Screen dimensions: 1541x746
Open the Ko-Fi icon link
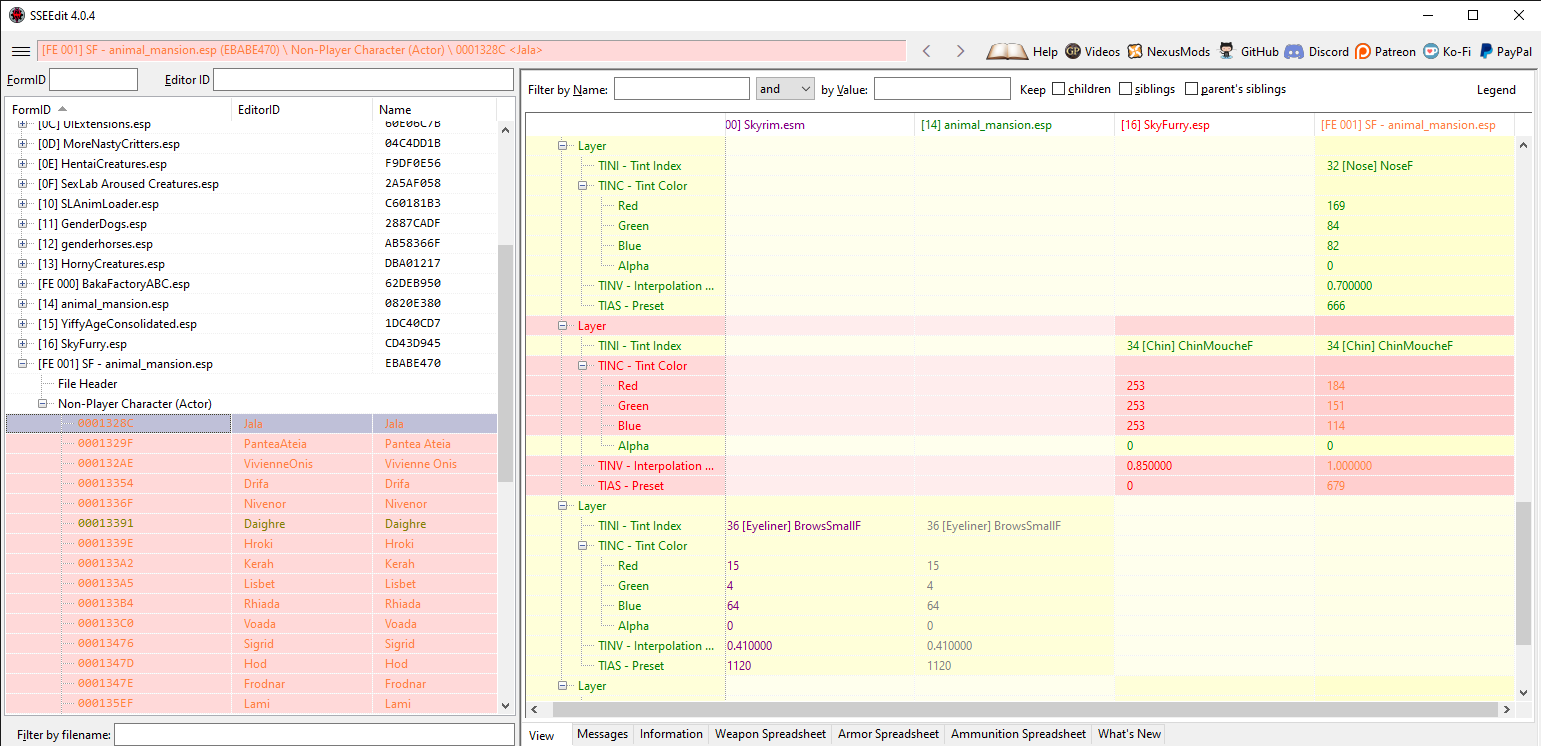tap(1431, 51)
